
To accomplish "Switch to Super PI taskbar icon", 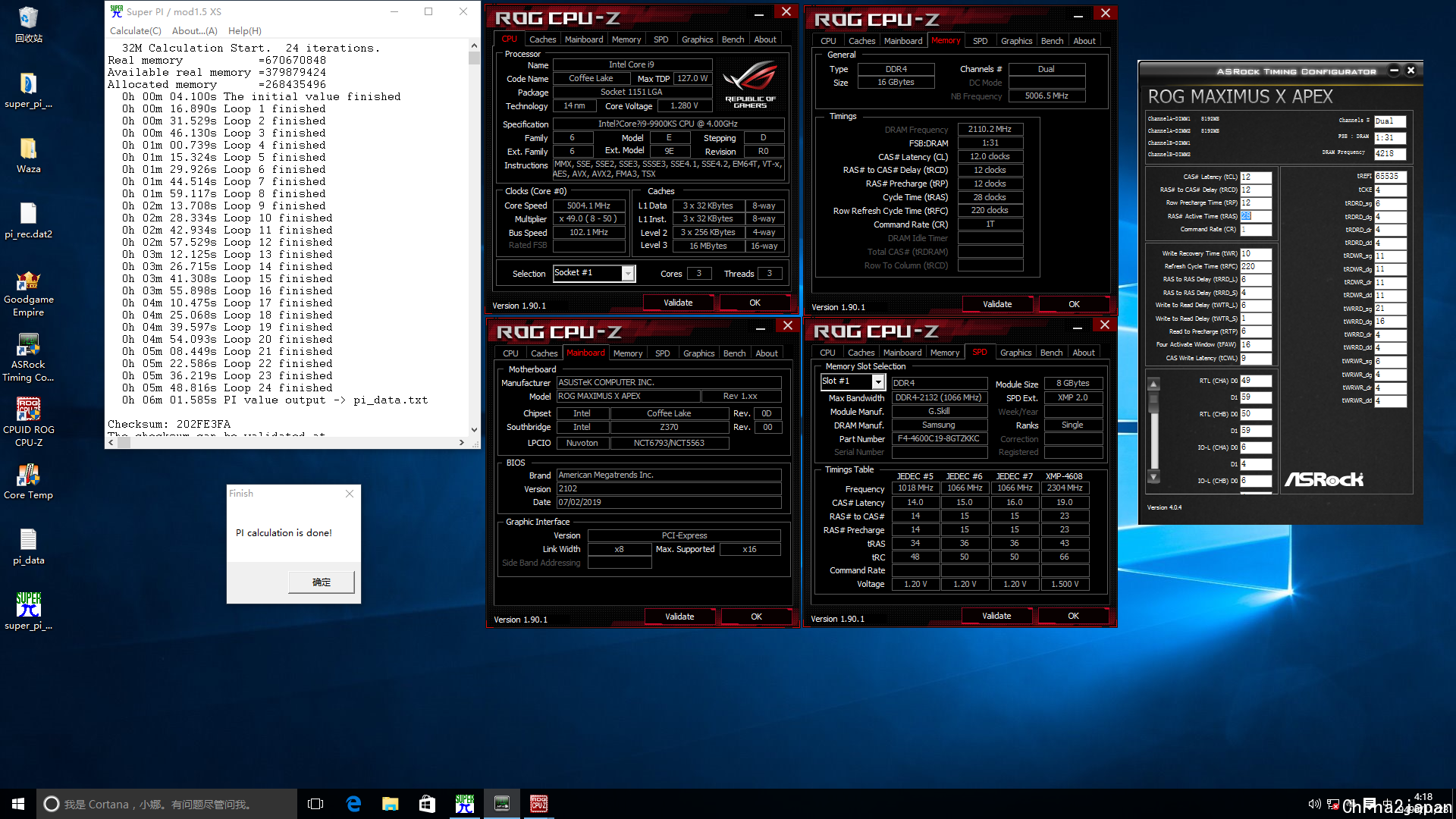I will [464, 804].
